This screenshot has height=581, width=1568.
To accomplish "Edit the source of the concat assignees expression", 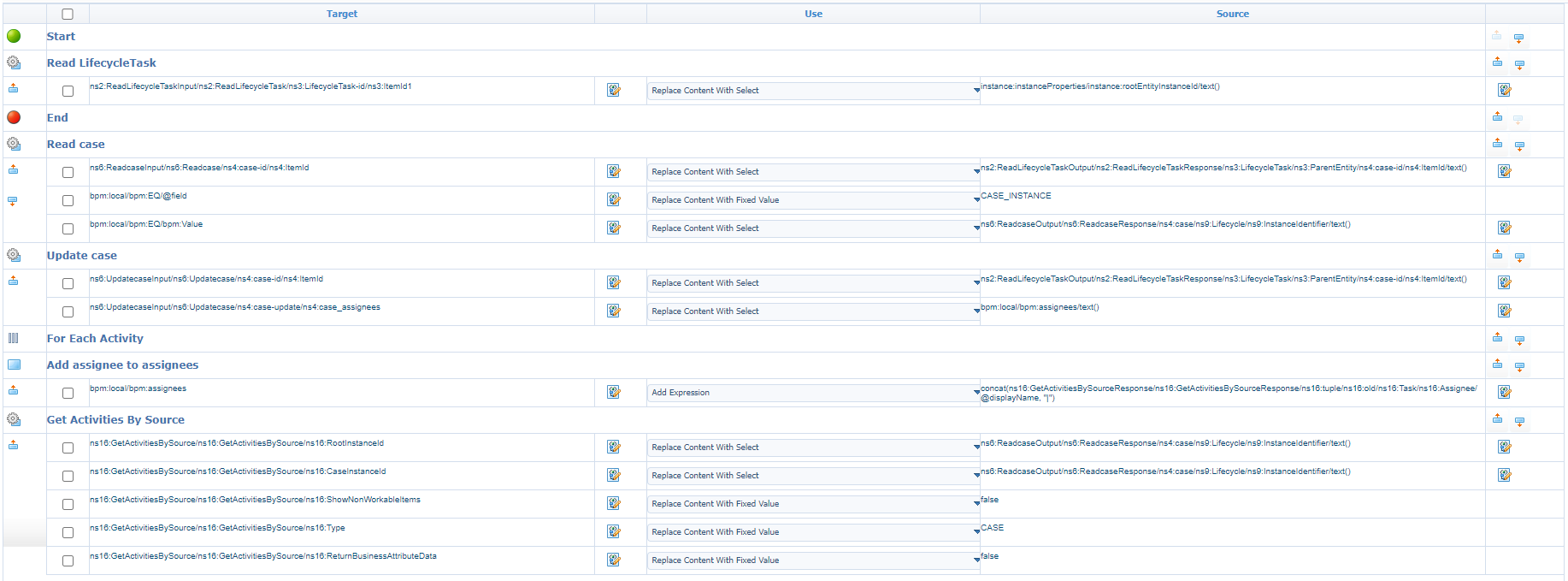I will 1504,392.
